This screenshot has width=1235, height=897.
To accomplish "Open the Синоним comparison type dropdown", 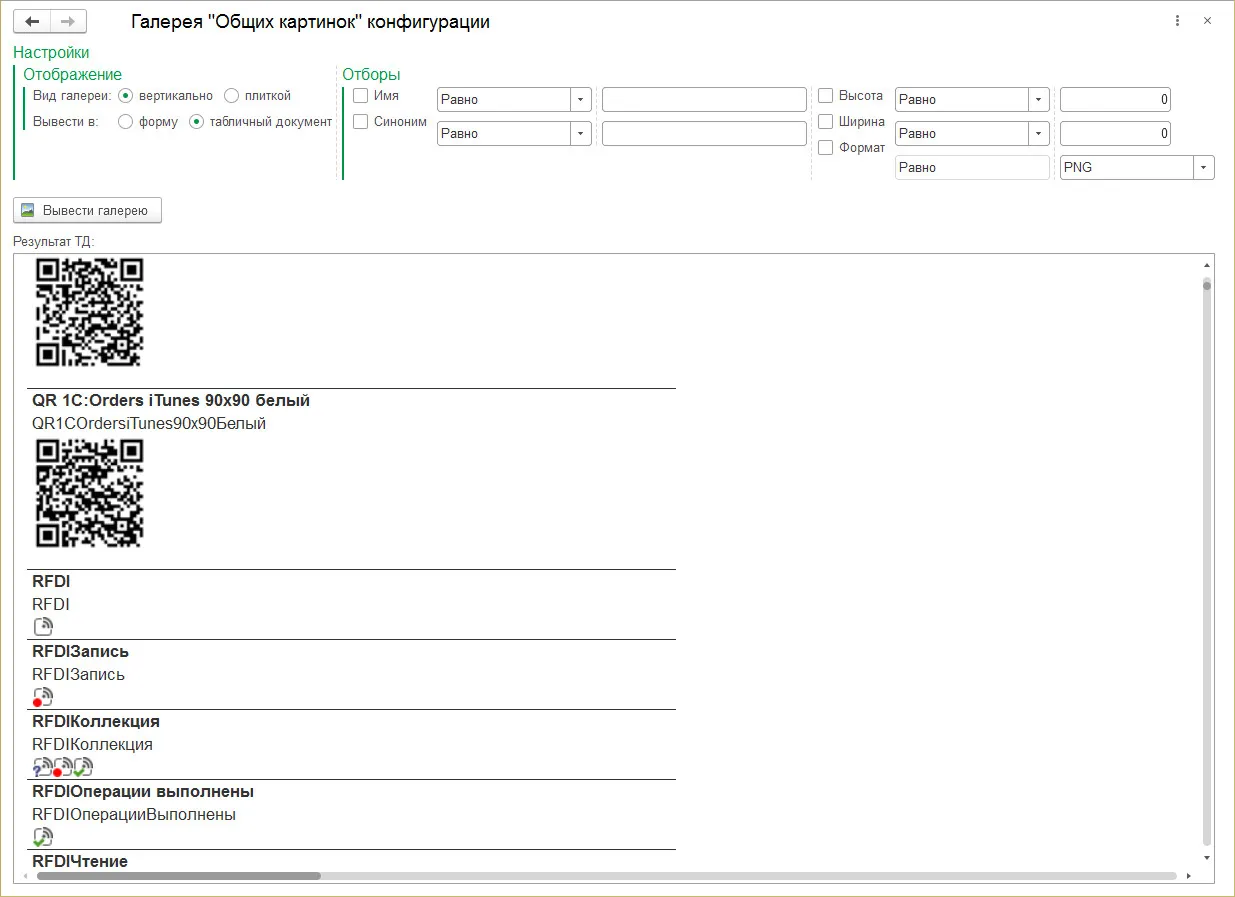I will pyautogui.click(x=581, y=134).
